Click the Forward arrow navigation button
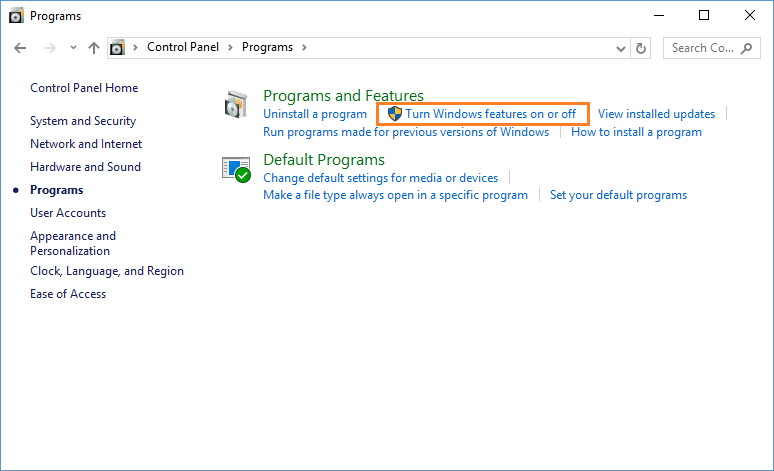 49,48
